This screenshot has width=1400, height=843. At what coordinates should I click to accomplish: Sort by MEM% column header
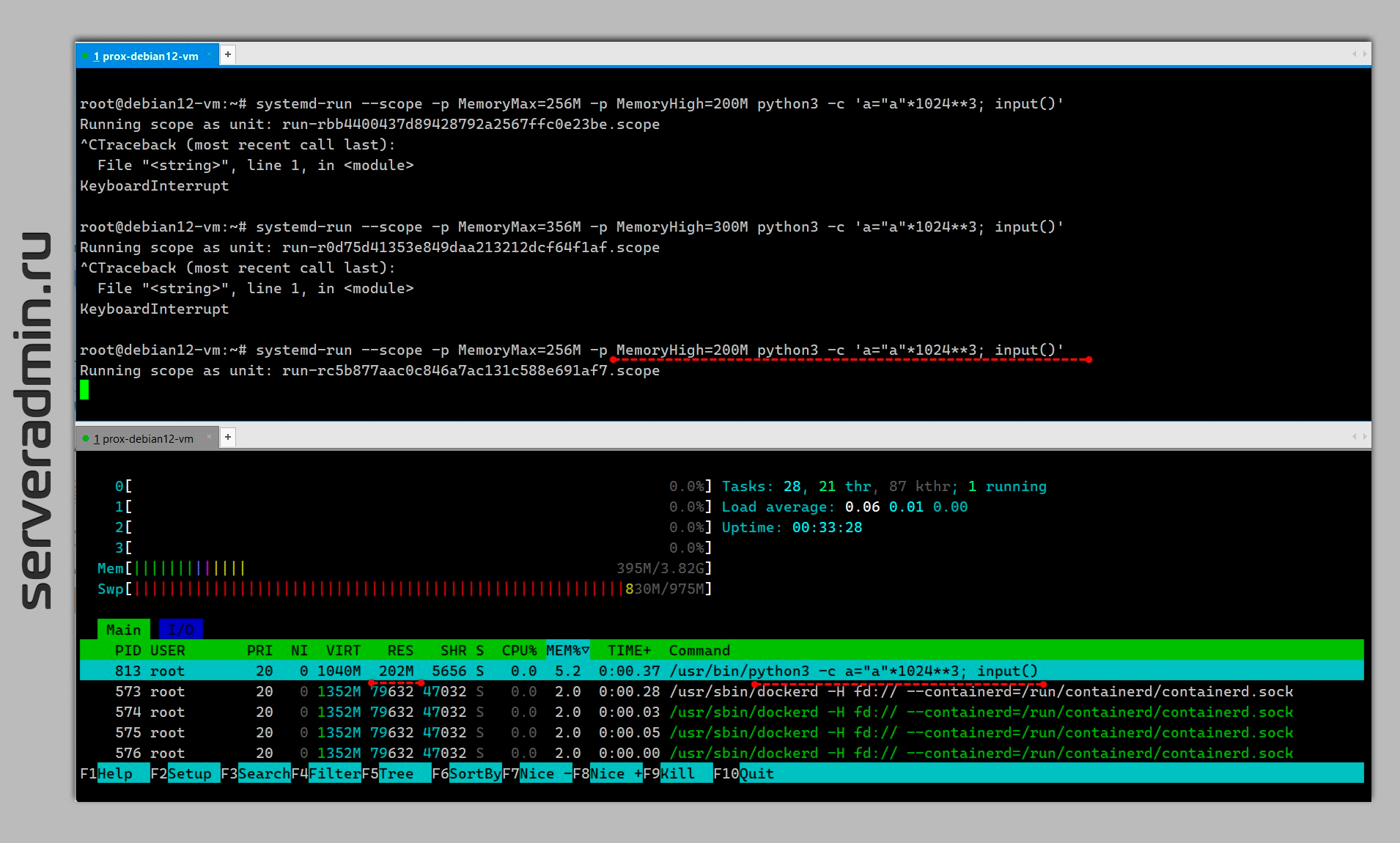click(x=567, y=650)
